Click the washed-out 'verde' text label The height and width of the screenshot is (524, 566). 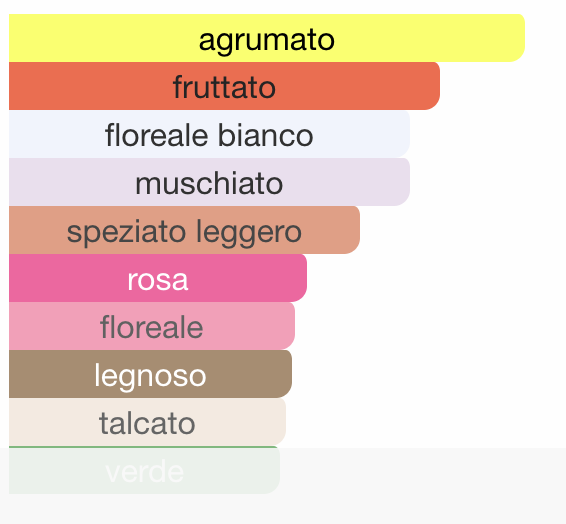click(144, 471)
